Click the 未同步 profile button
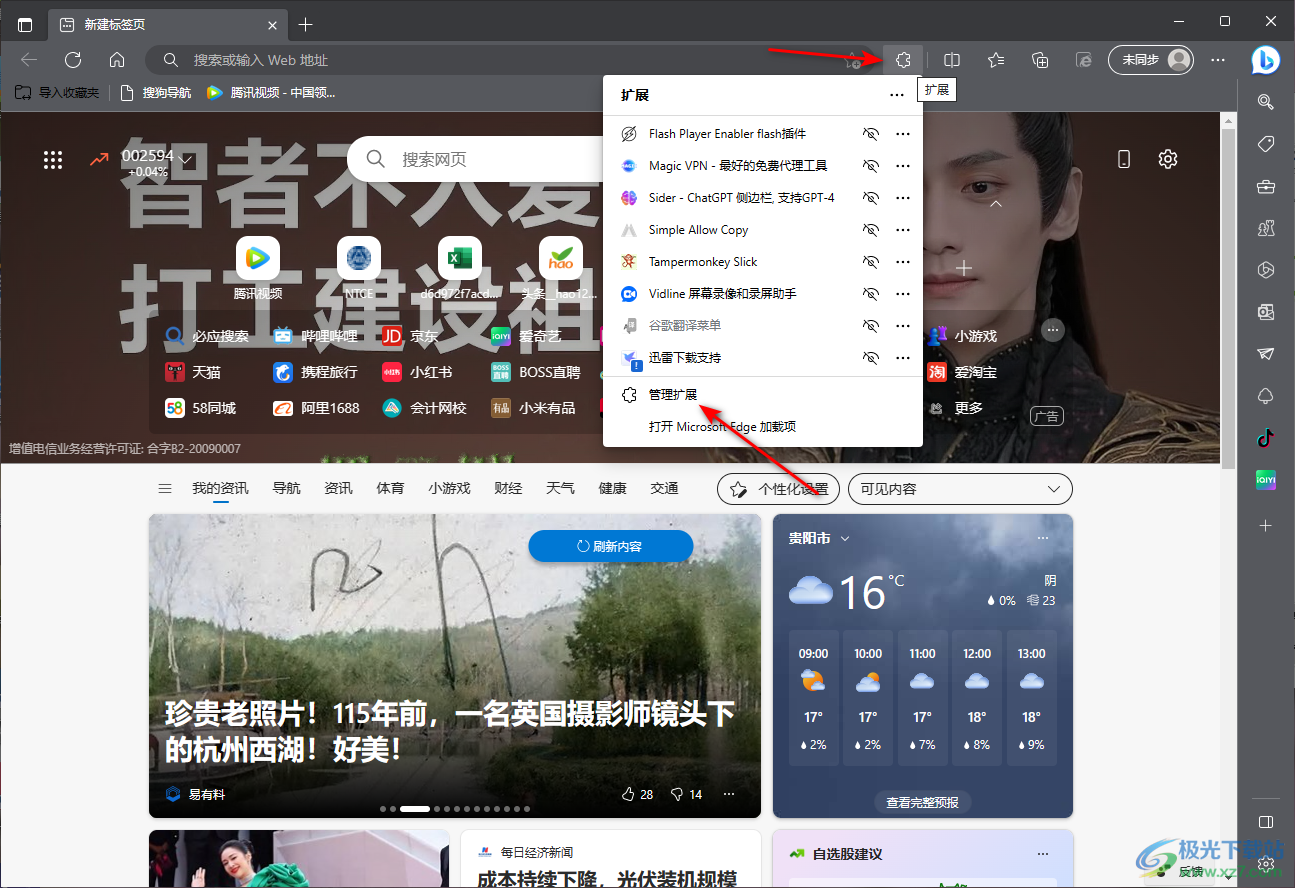1295x888 pixels. (x=1150, y=60)
